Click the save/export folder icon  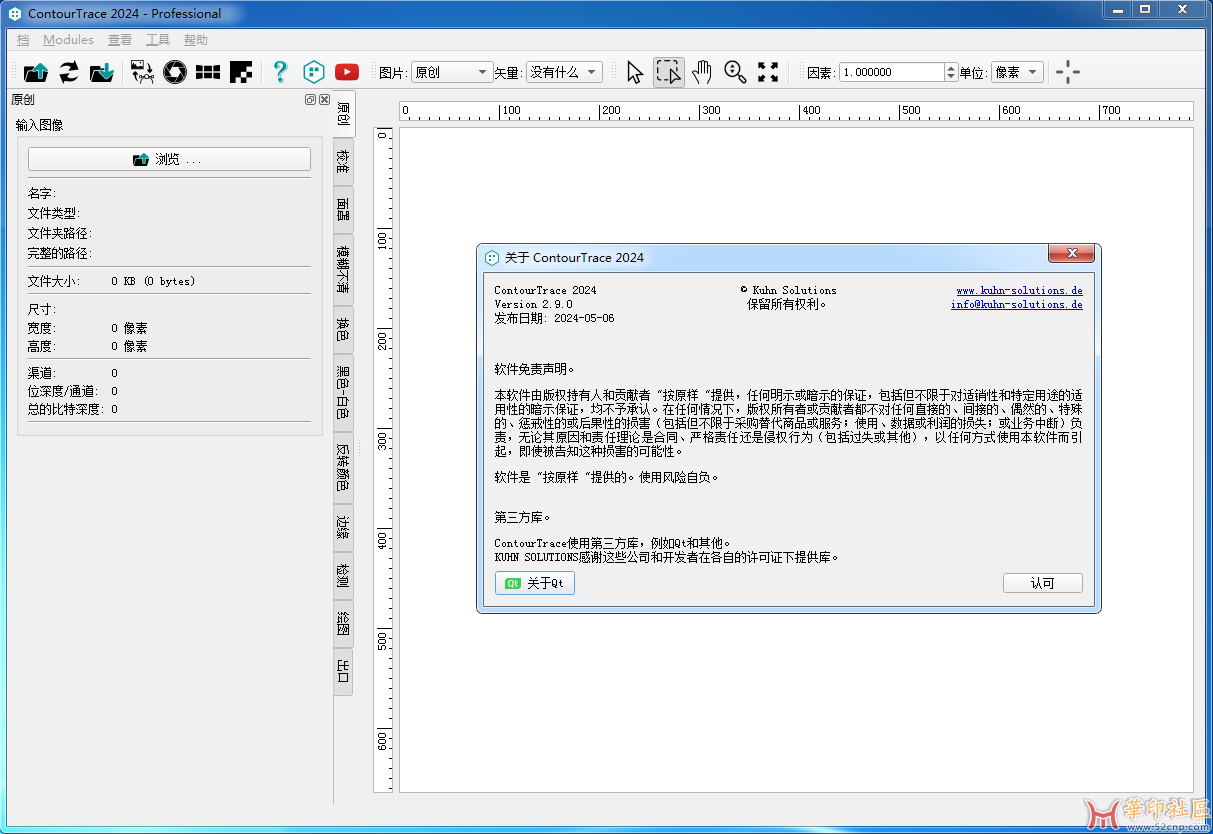pos(101,72)
